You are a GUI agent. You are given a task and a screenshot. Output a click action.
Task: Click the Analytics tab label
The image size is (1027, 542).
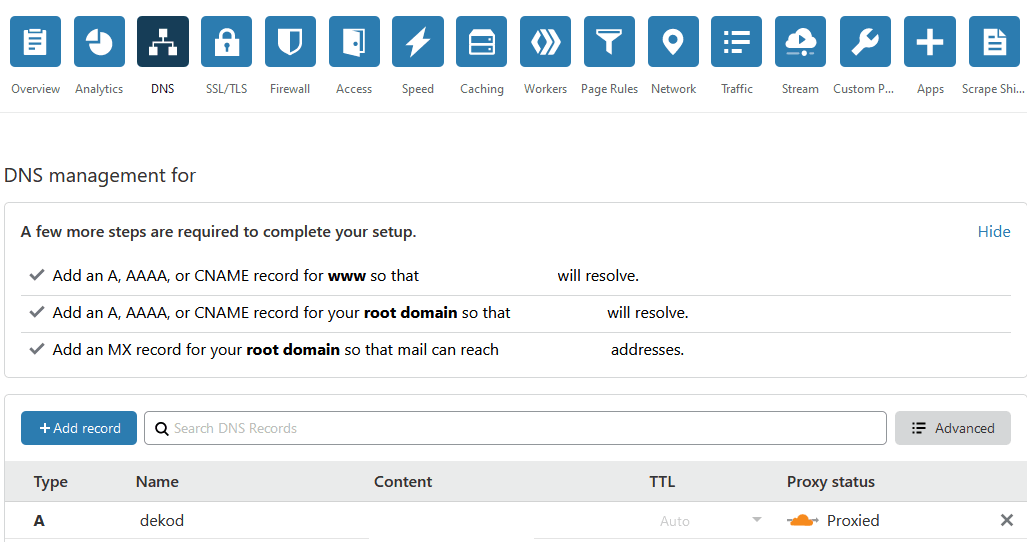point(99,89)
